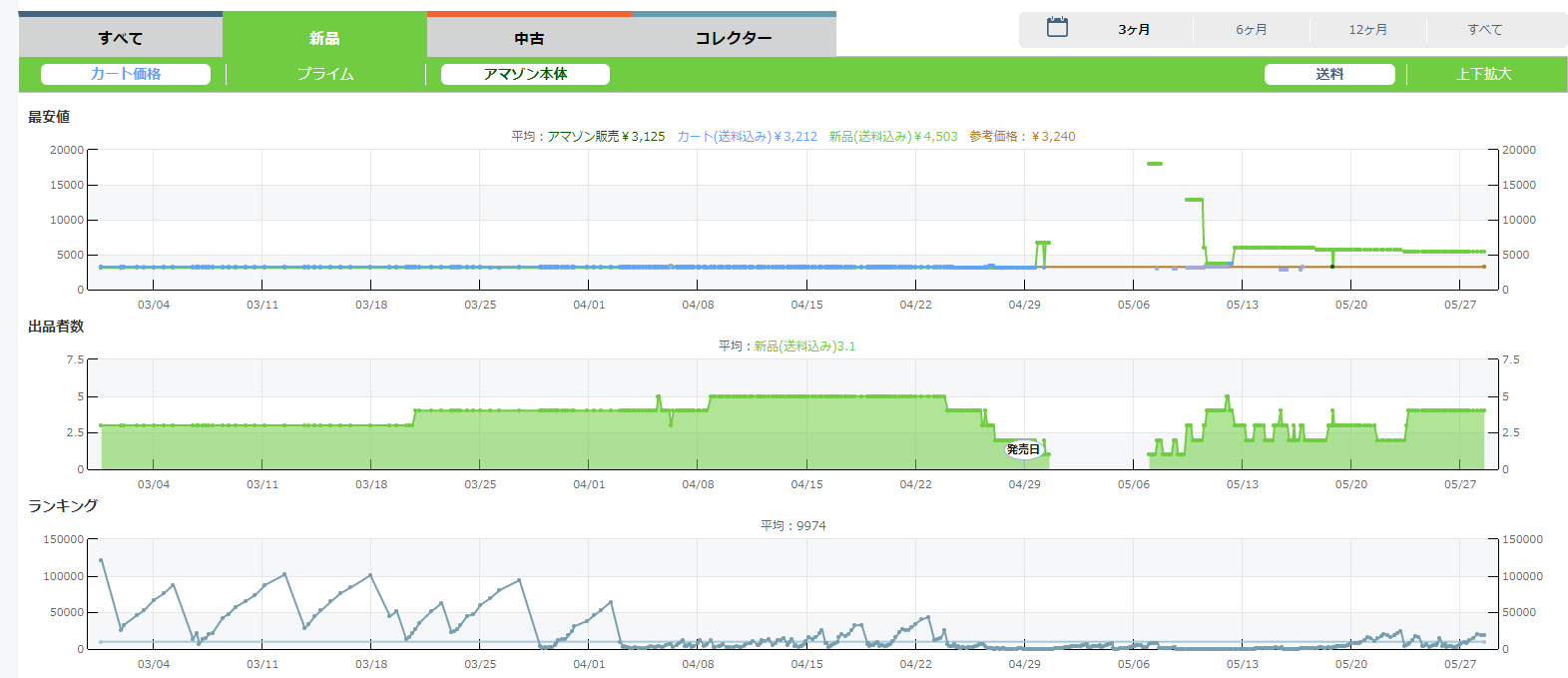
Task: Click the calendar icon beside period options
Action: pyautogui.click(x=1057, y=28)
